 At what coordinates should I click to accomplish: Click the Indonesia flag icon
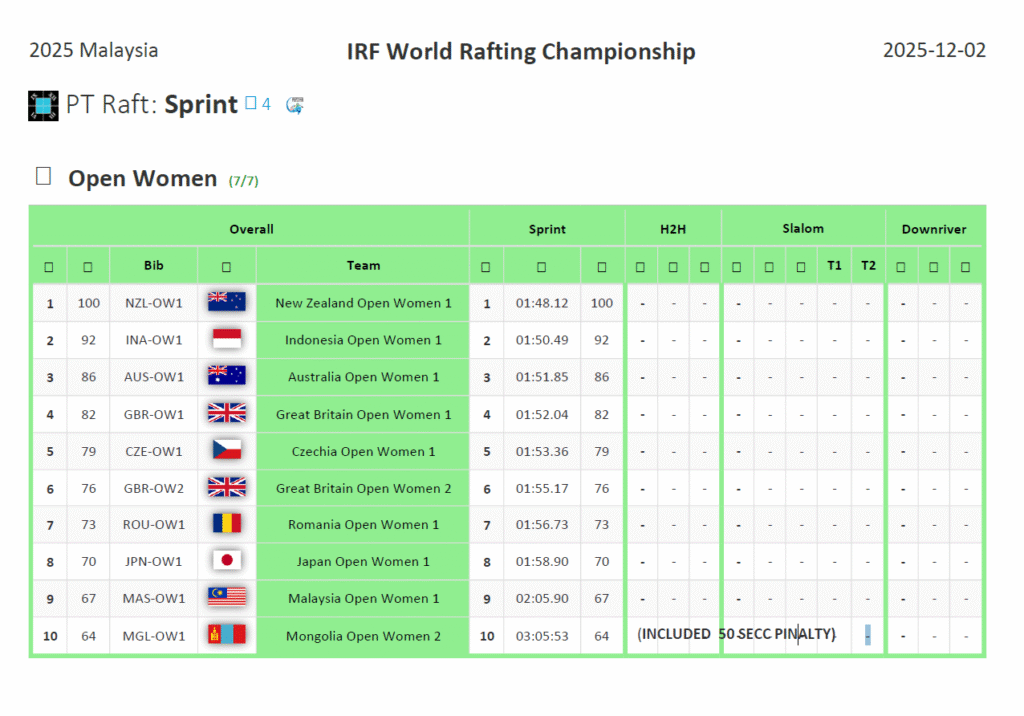tap(226, 340)
